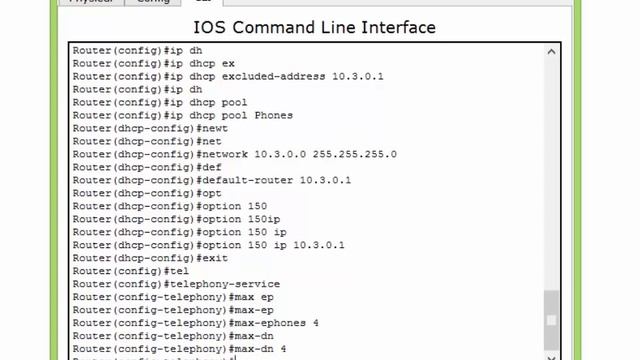Click the 'ip dhcp pool Phones' line
This screenshot has height=360, width=640.
tap(183, 116)
